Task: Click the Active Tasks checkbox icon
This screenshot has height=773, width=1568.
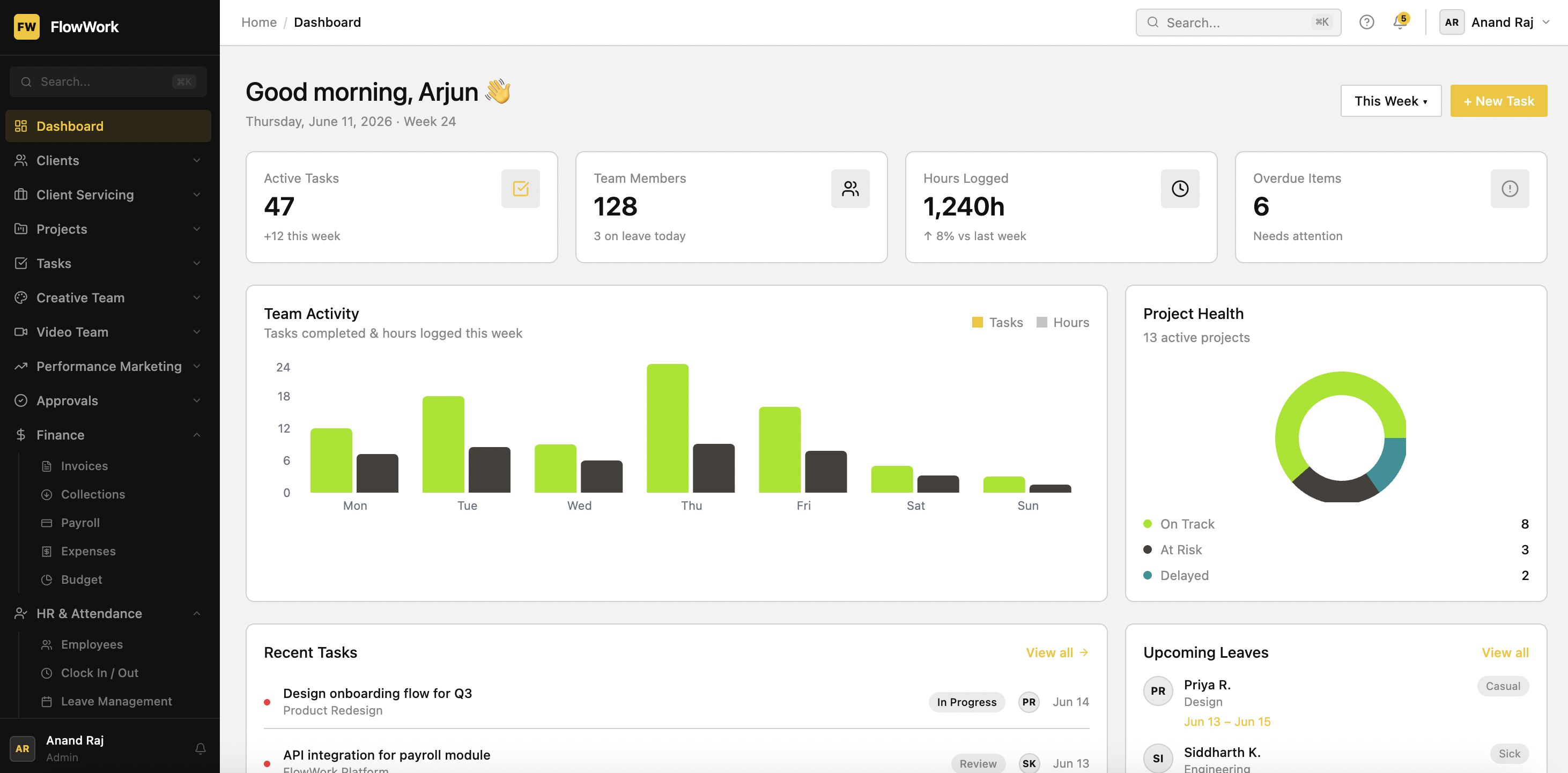Action: (x=521, y=189)
